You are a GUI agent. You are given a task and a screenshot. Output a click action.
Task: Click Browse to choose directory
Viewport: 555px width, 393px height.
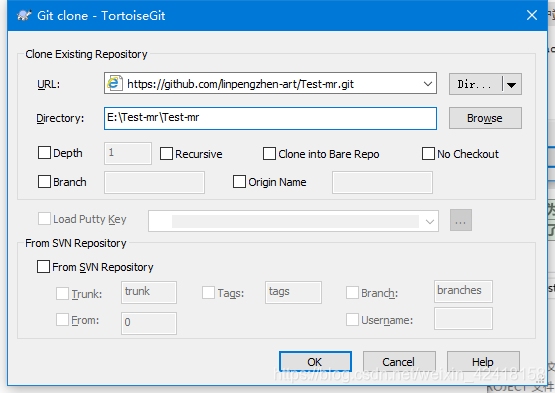pos(485,118)
